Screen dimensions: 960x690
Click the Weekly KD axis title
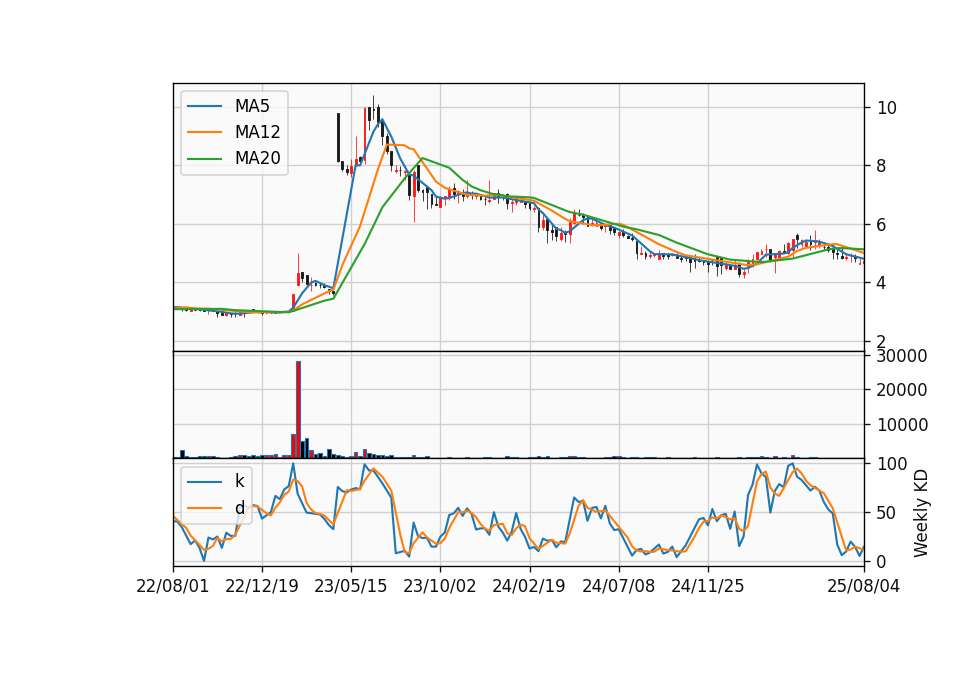click(x=921, y=513)
